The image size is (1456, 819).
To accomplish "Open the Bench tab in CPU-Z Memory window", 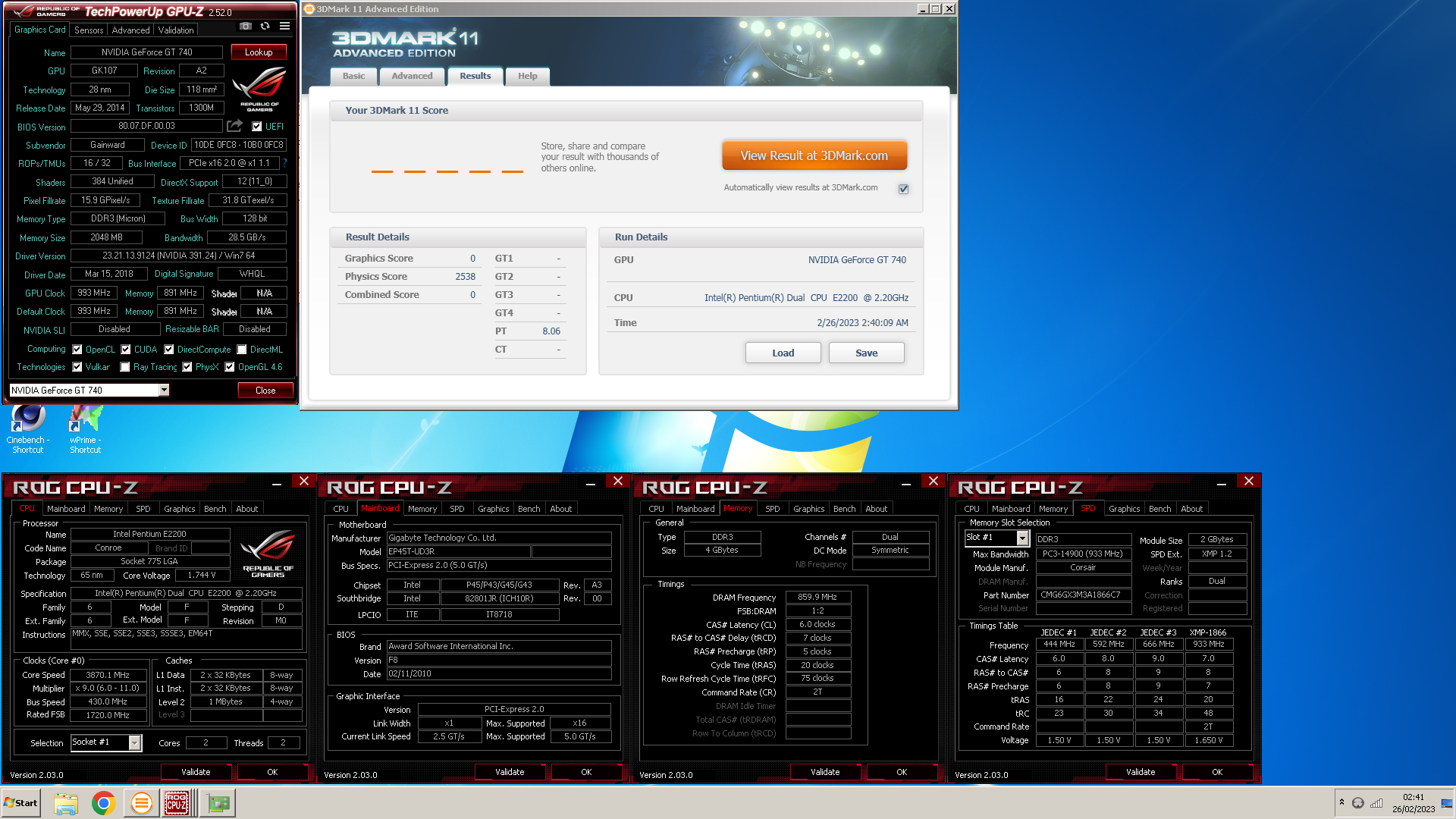I will pyautogui.click(x=844, y=509).
